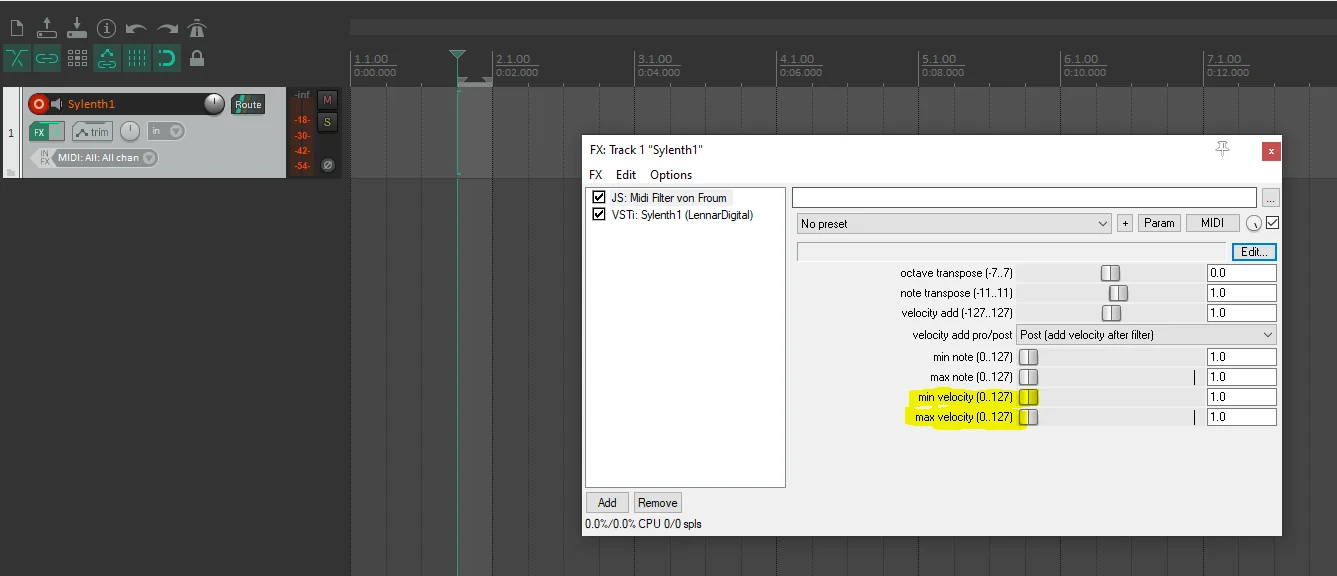
Task: Open the FX menu in FX window
Action: [x=596, y=175]
